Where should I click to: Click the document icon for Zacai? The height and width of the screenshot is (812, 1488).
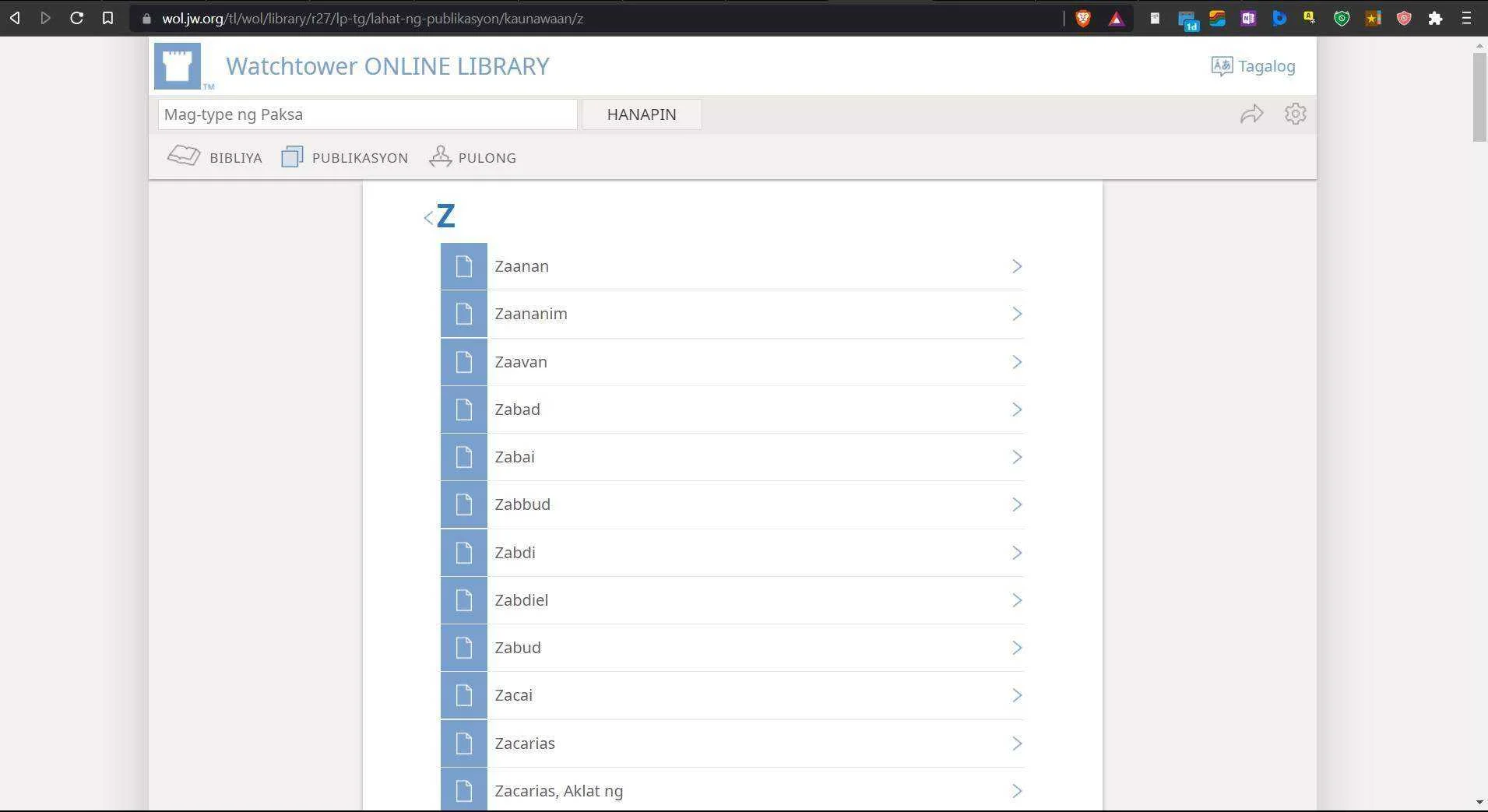pyautogui.click(x=464, y=695)
